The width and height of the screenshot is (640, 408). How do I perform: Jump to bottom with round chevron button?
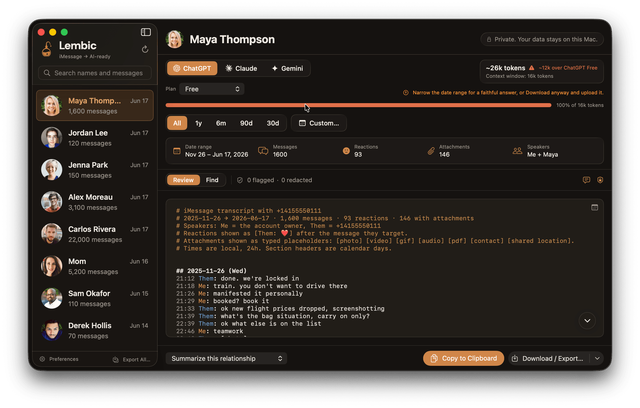587,321
